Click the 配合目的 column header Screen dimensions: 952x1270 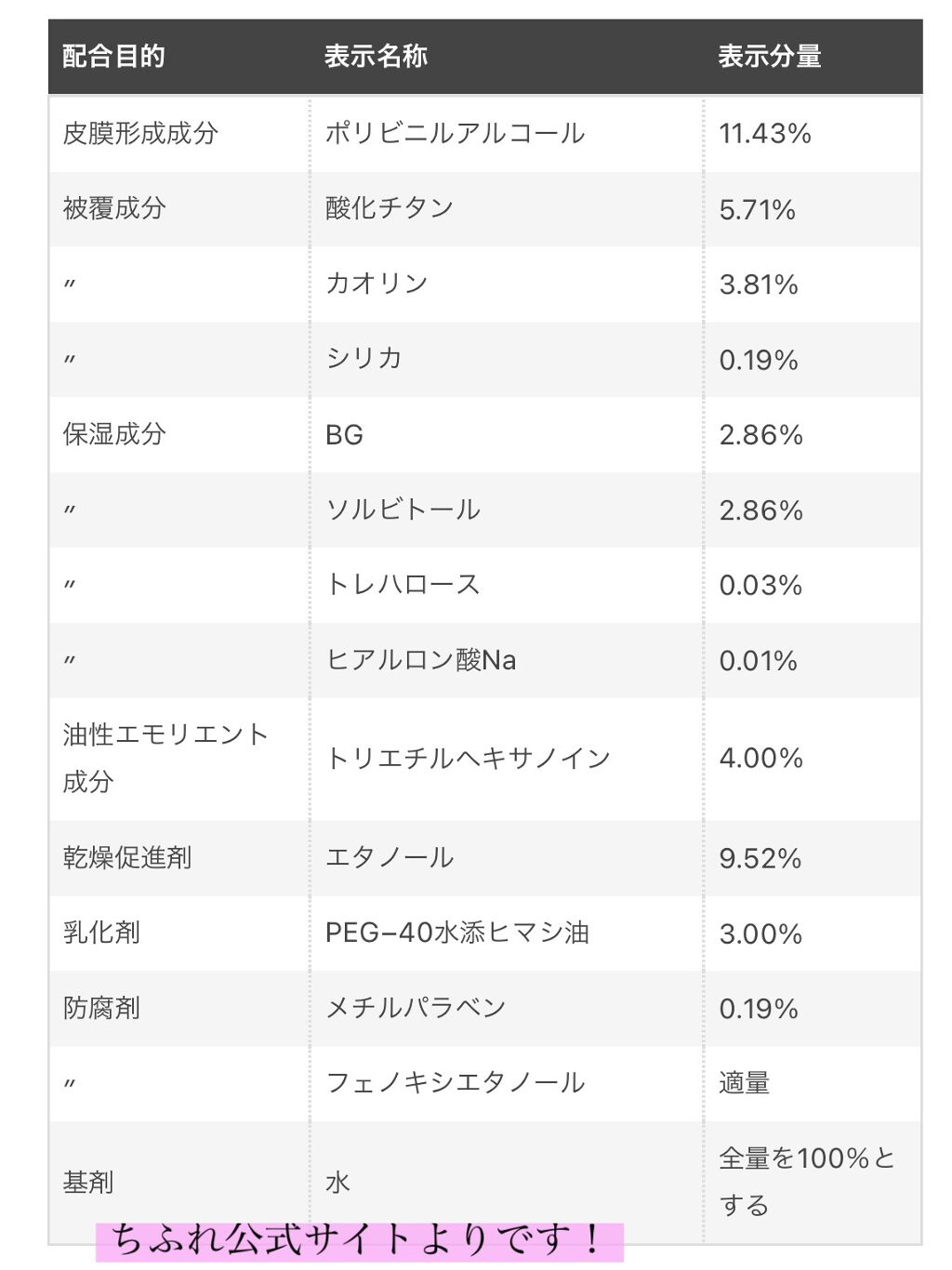tap(114, 57)
